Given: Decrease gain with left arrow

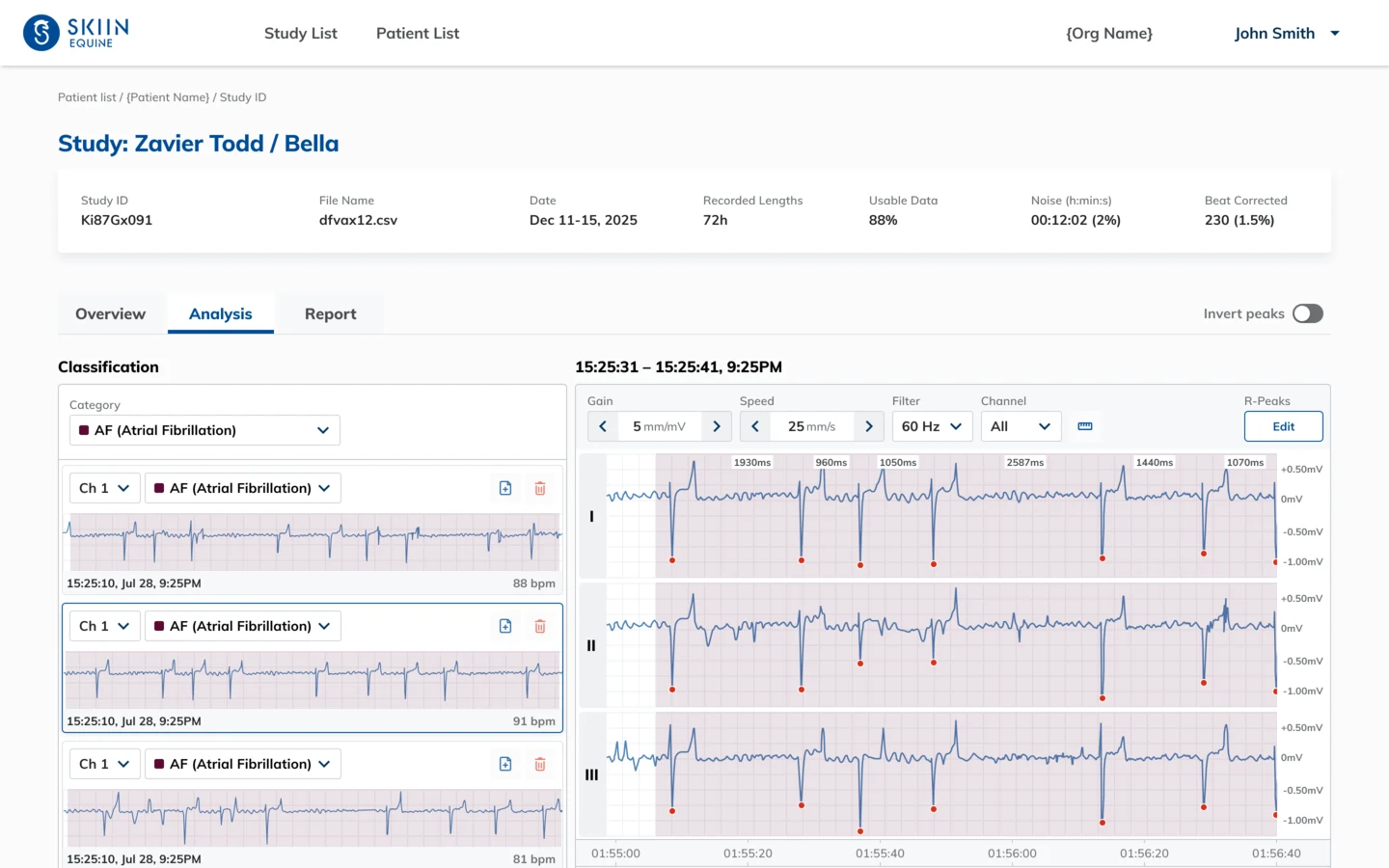Looking at the screenshot, I should click(603, 426).
